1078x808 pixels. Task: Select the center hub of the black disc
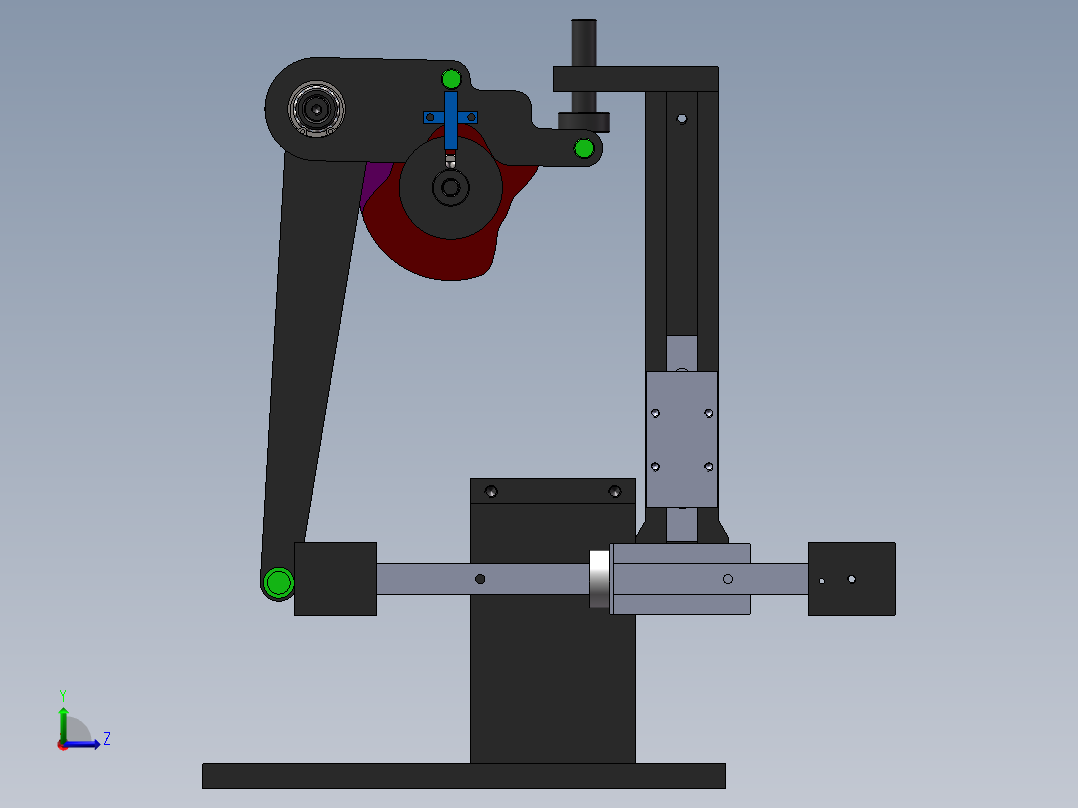pos(451,187)
